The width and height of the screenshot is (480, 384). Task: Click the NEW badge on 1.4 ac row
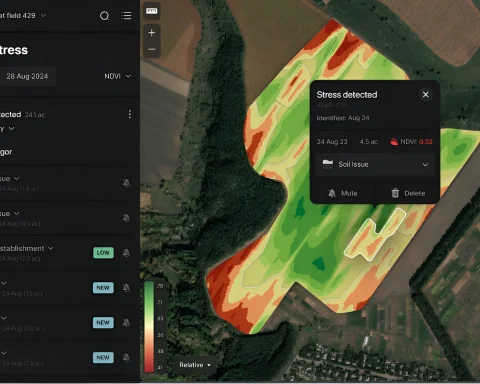coord(103,358)
